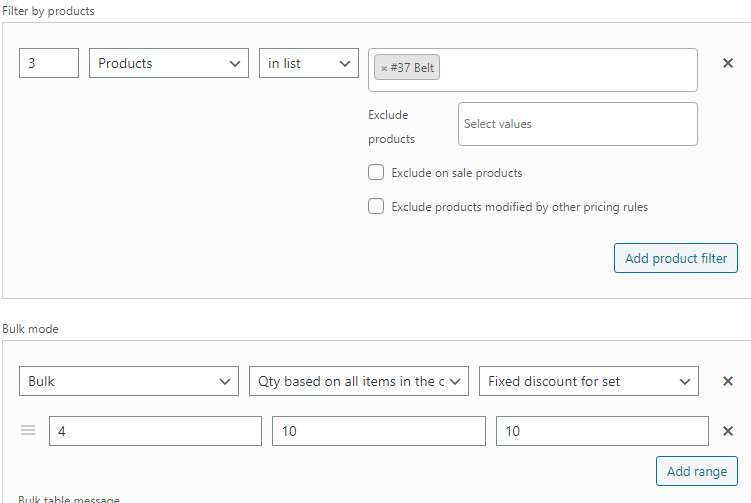Click the discount value field showing 10

point(602,431)
